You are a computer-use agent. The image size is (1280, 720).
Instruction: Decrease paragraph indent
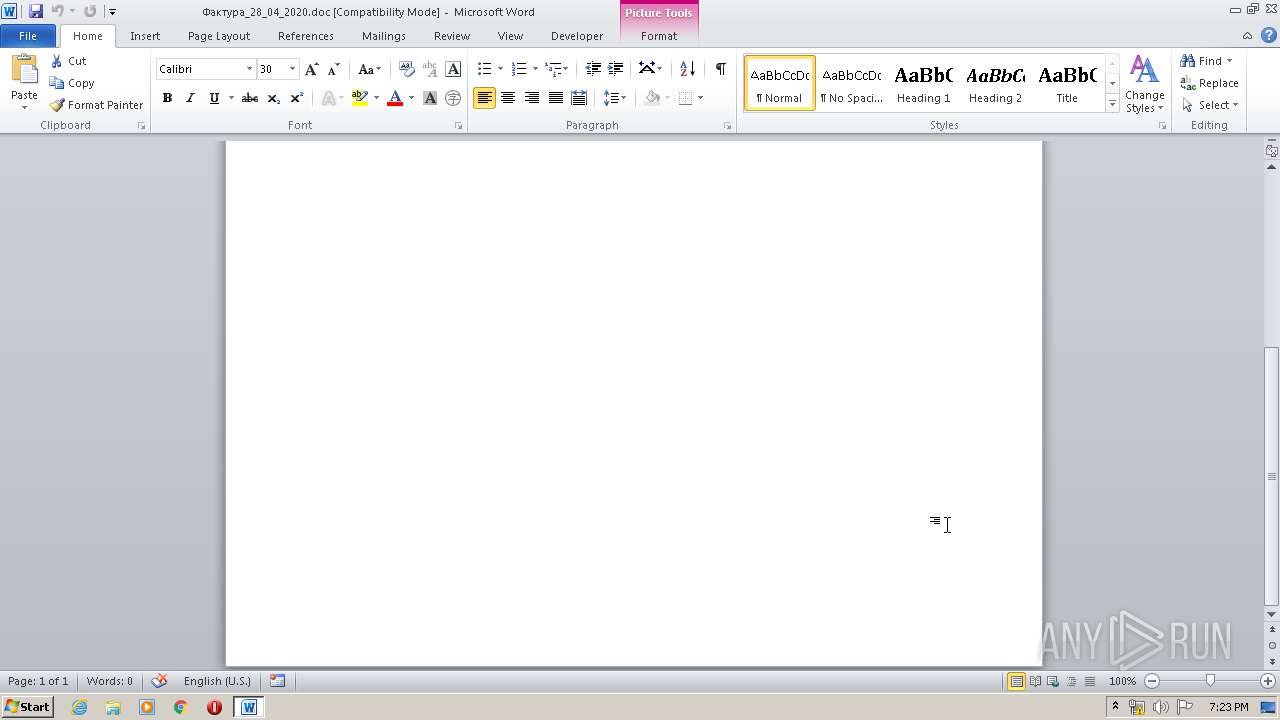593,69
